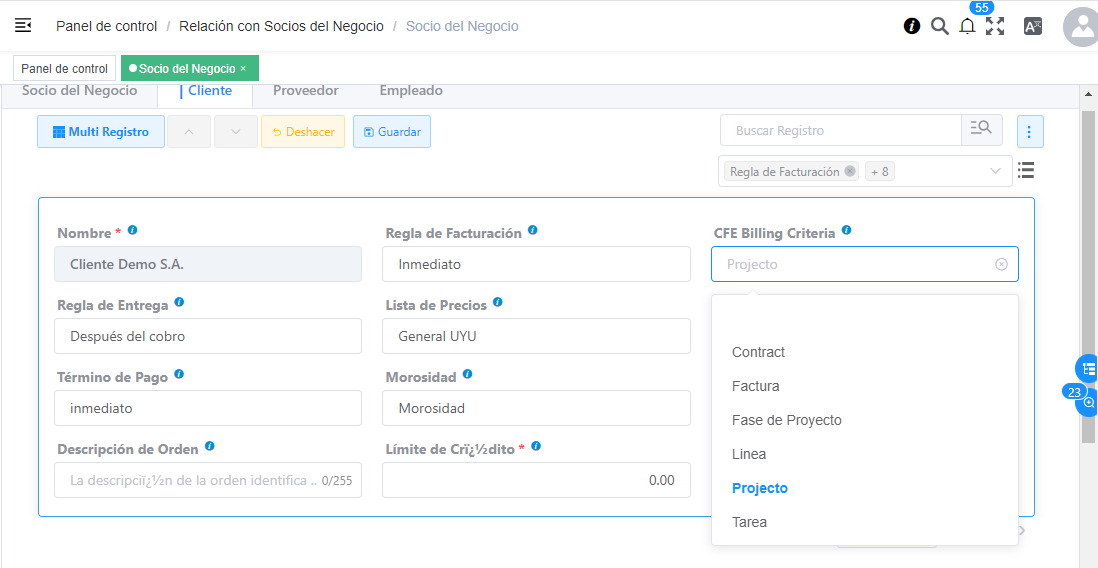1098x568 pixels.
Task: Click the Límite de Crédito amount field
Action: coord(536,480)
